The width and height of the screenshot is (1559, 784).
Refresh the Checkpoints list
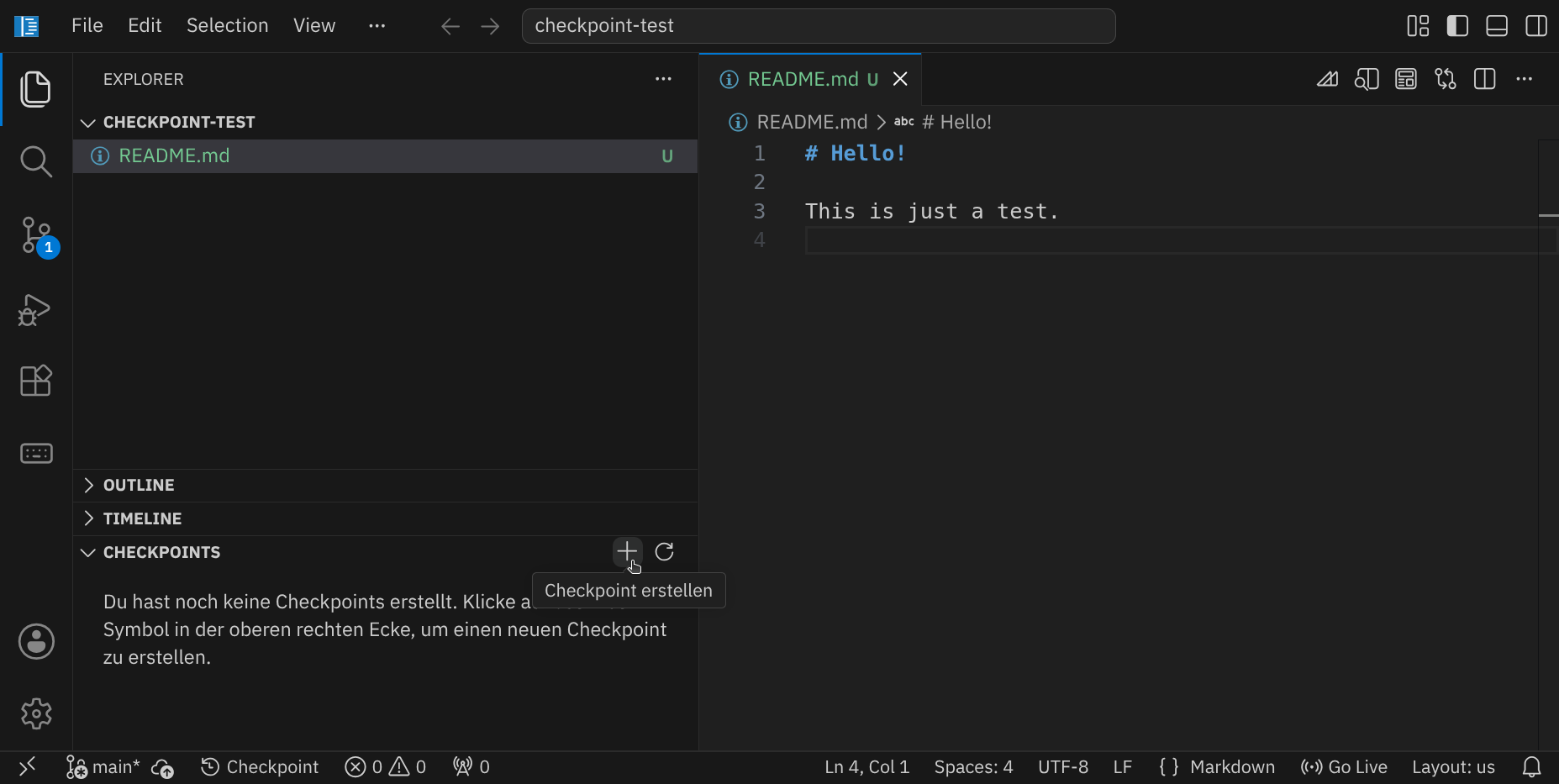665,551
